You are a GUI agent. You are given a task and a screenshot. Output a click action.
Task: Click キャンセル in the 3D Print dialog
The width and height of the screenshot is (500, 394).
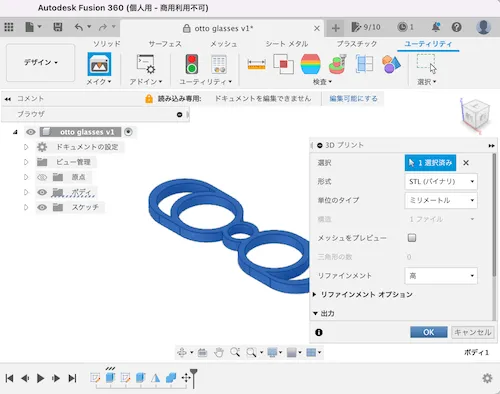(x=473, y=332)
